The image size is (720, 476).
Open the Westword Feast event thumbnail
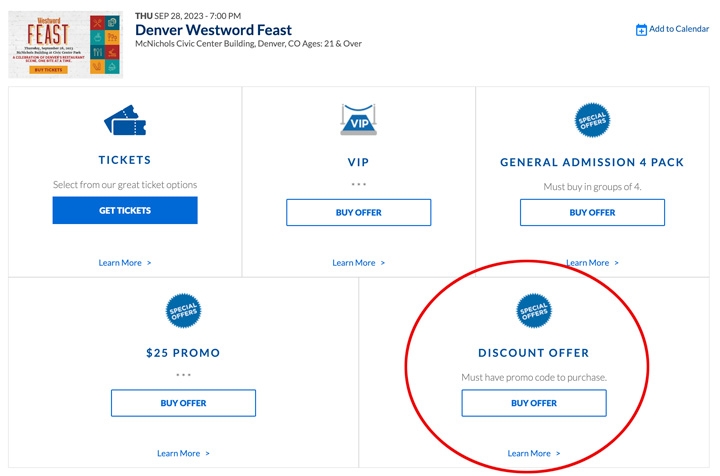click(x=66, y=45)
